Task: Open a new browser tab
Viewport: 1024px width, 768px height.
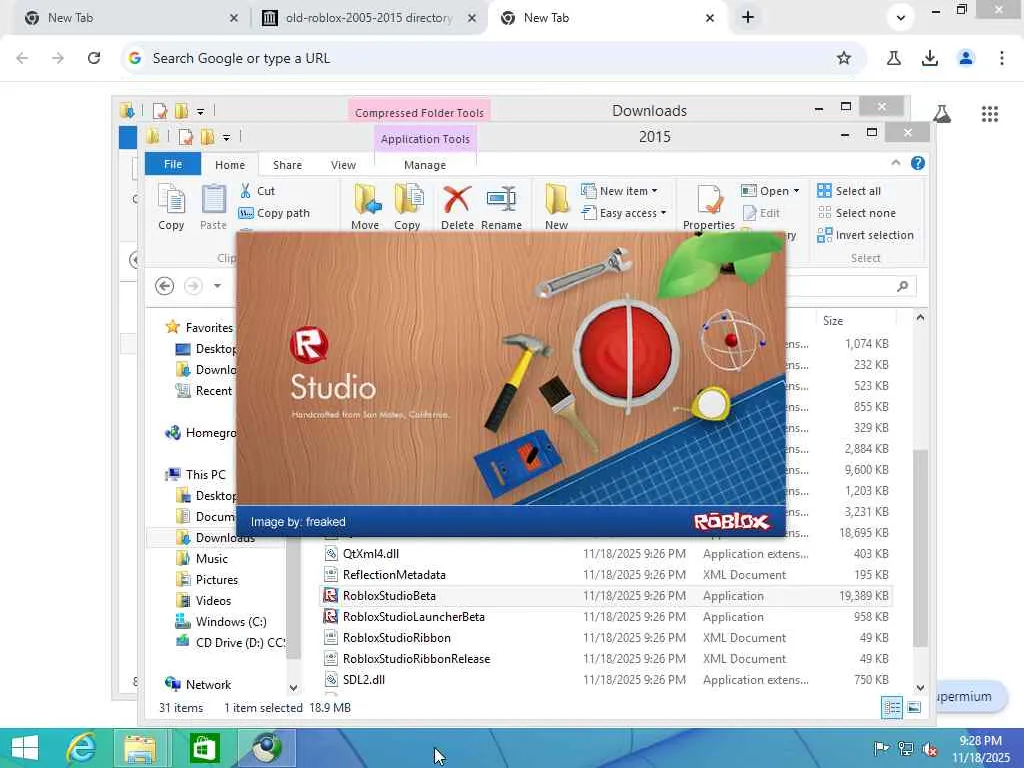Action: (x=748, y=18)
